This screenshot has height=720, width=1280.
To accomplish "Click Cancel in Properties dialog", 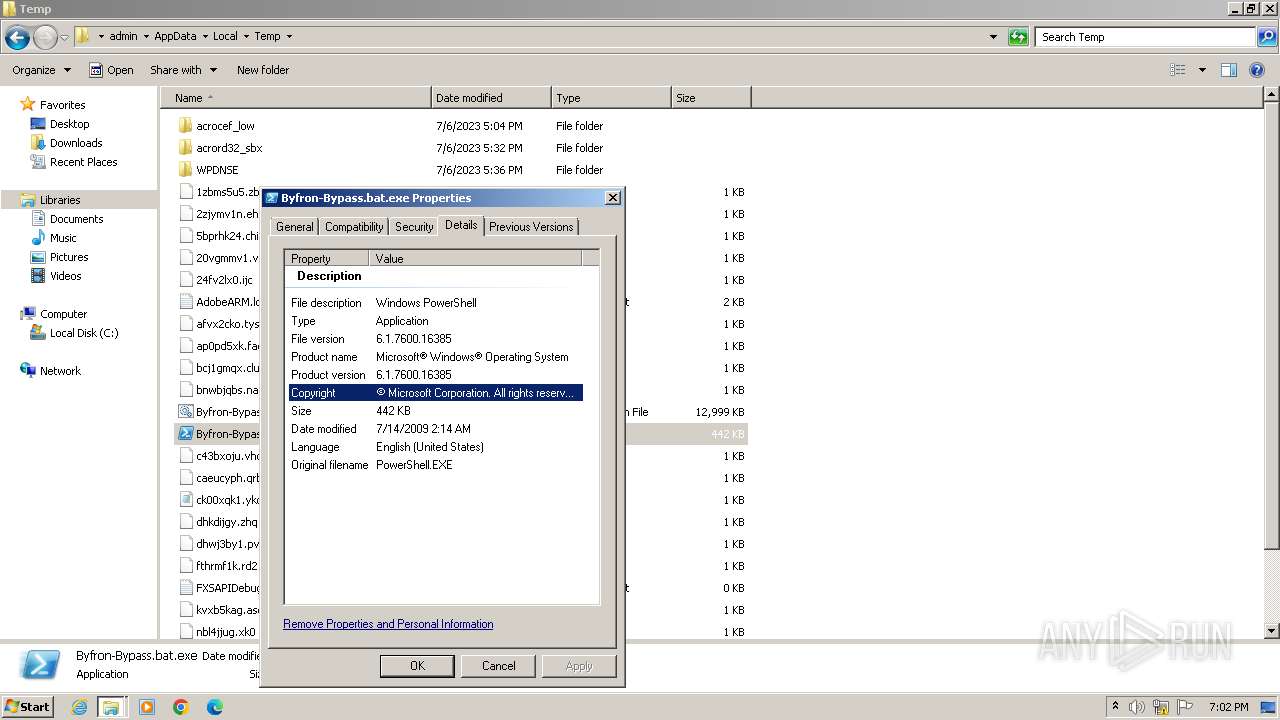I will pos(498,666).
